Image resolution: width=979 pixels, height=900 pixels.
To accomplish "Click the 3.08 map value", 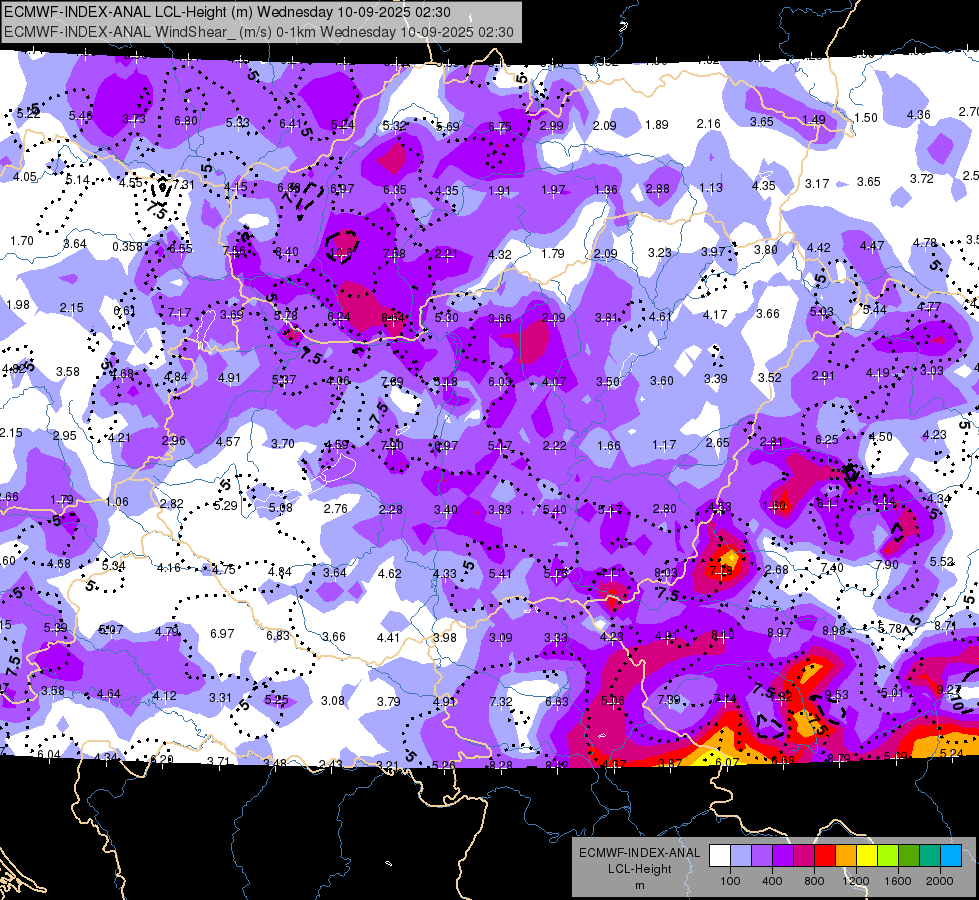I will (333, 701).
